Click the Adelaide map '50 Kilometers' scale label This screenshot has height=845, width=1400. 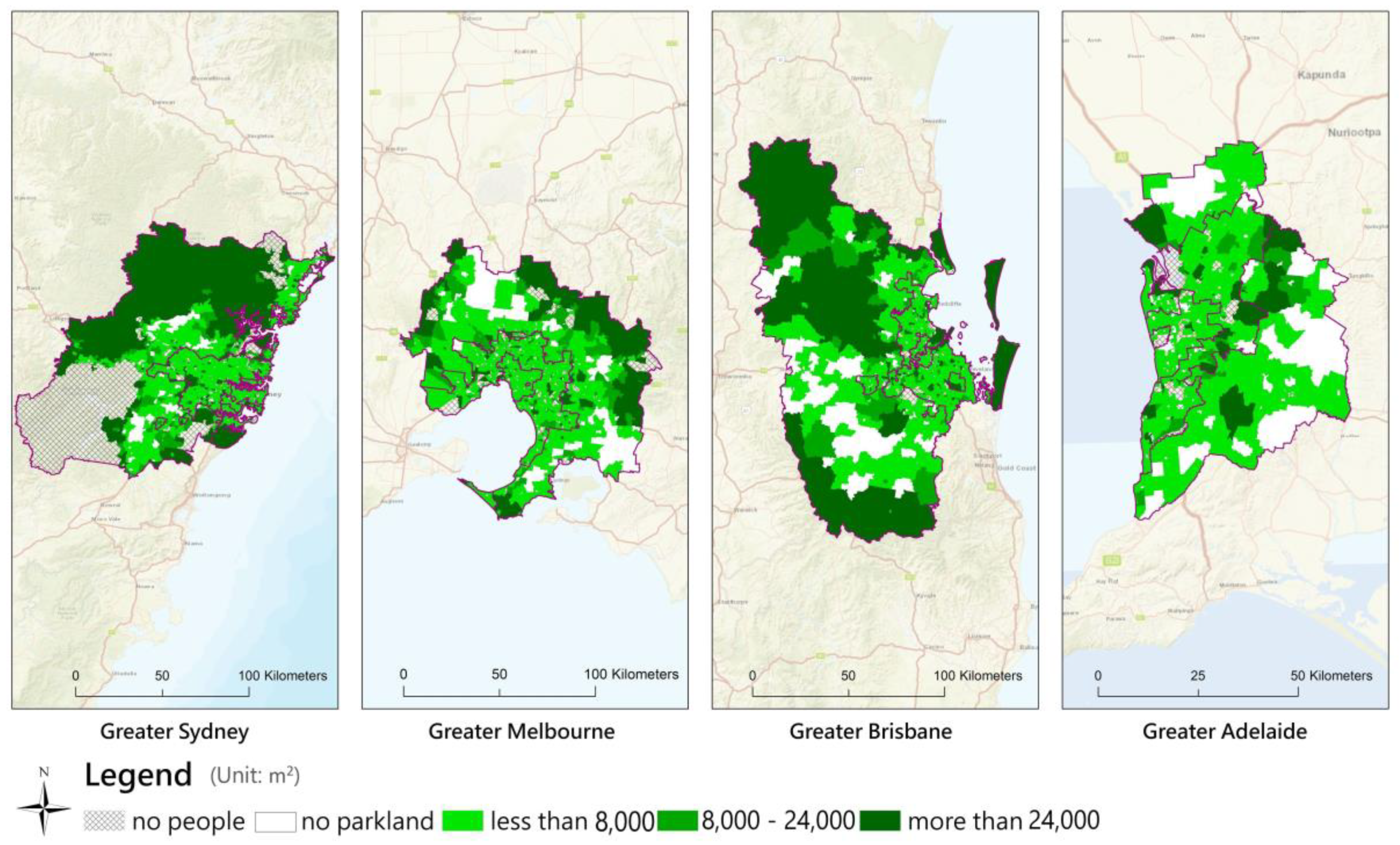tap(1331, 676)
